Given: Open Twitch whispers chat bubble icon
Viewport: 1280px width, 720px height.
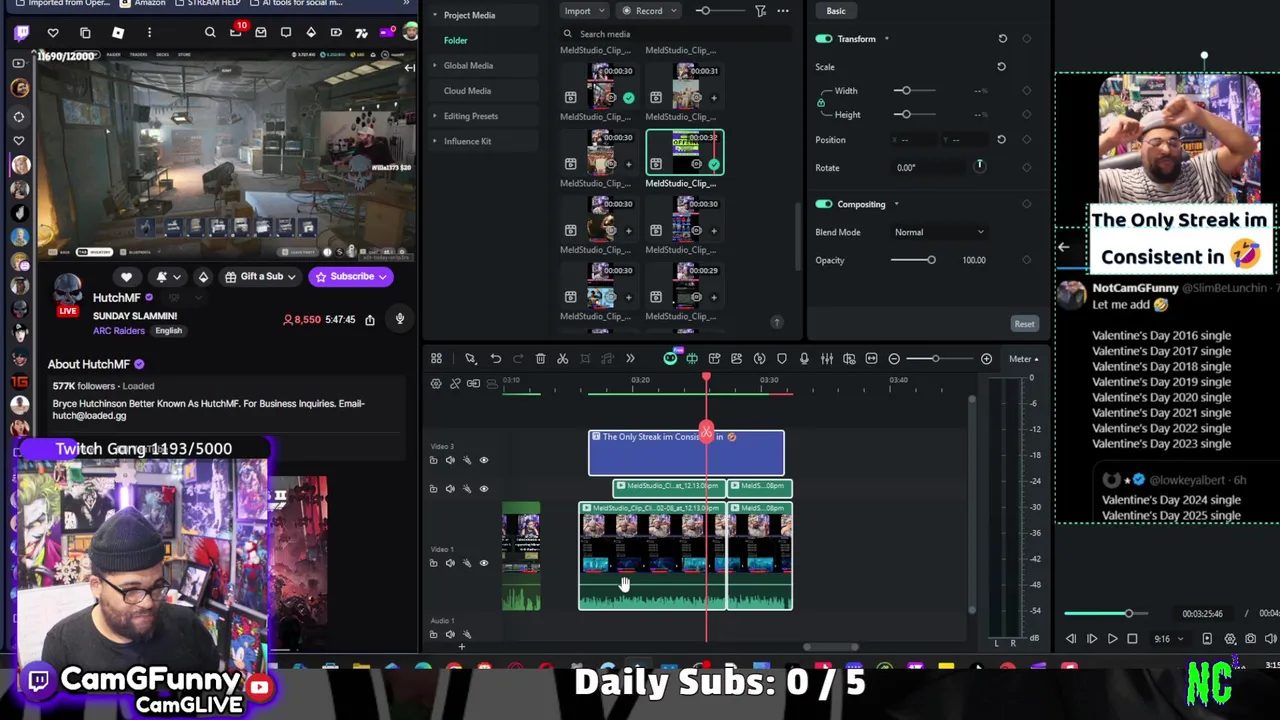Looking at the screenshot, I should tap(285, 33).
